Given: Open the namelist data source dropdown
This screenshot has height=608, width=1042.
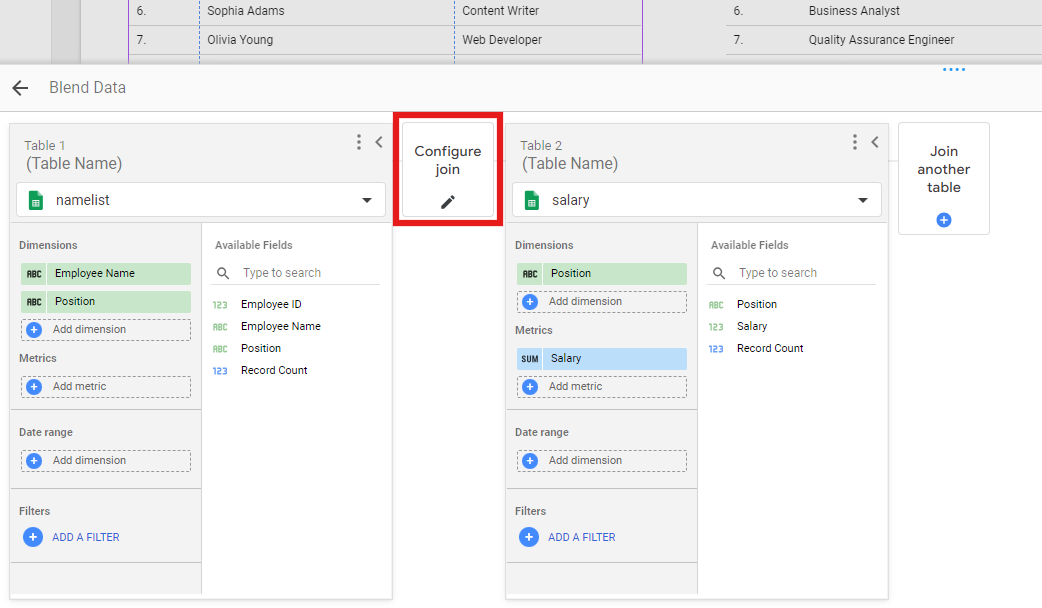Looking at the screenshot, I should [366, 200].
